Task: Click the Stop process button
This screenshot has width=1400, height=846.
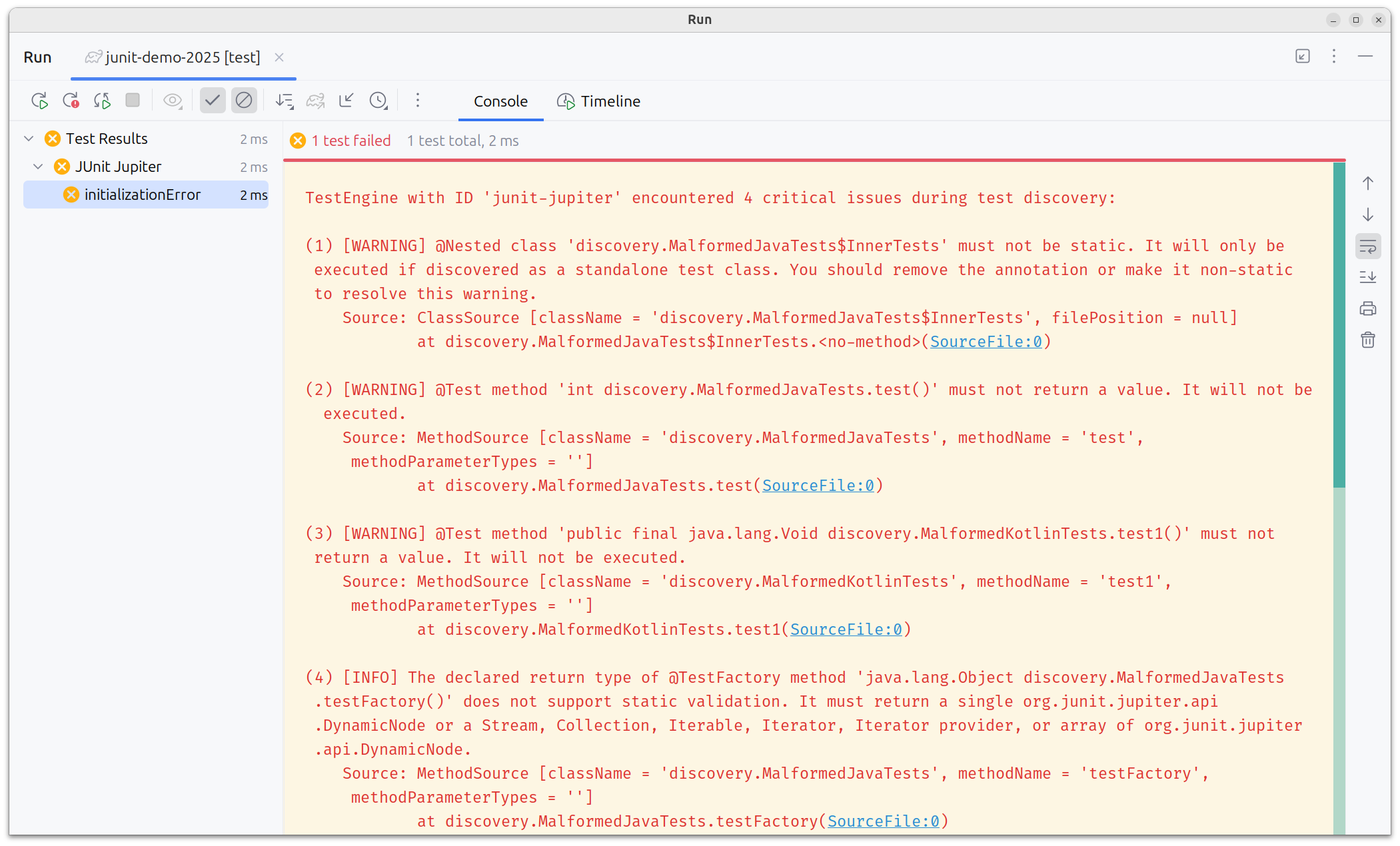Action: click(x=133, y=101)
